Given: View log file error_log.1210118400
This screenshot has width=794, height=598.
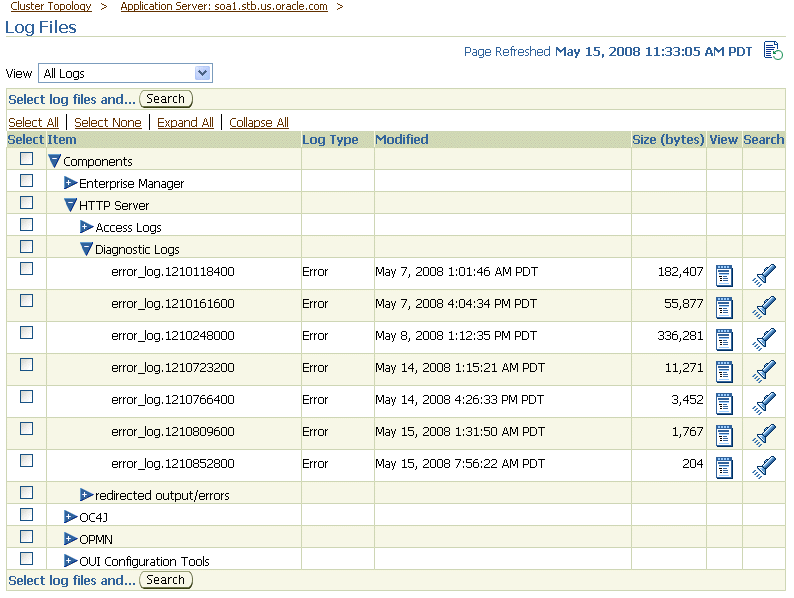Looking at the screenshot, I should [724, 275].
